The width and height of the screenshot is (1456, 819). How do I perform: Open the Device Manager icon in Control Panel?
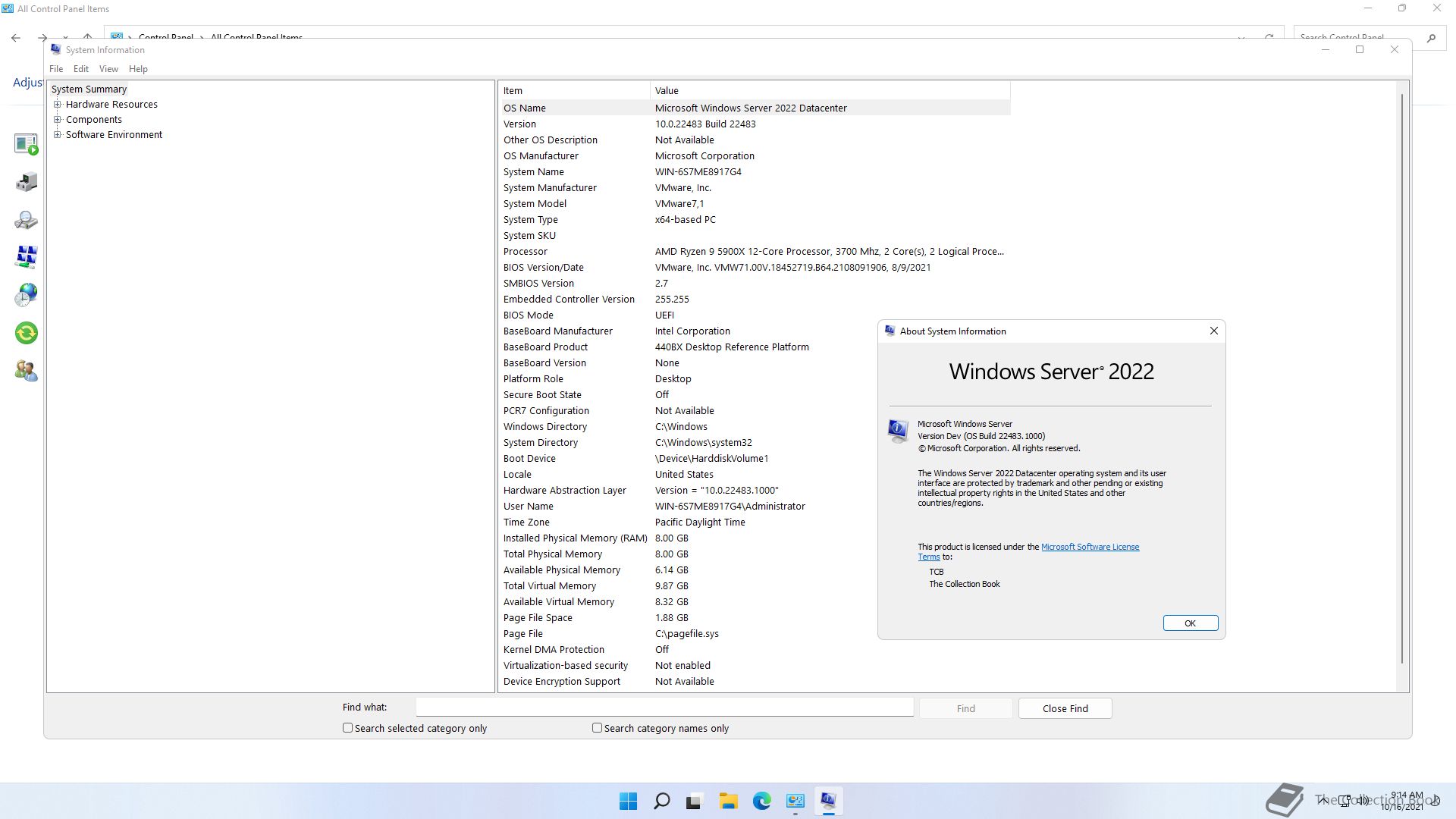[x=26, y=182]
